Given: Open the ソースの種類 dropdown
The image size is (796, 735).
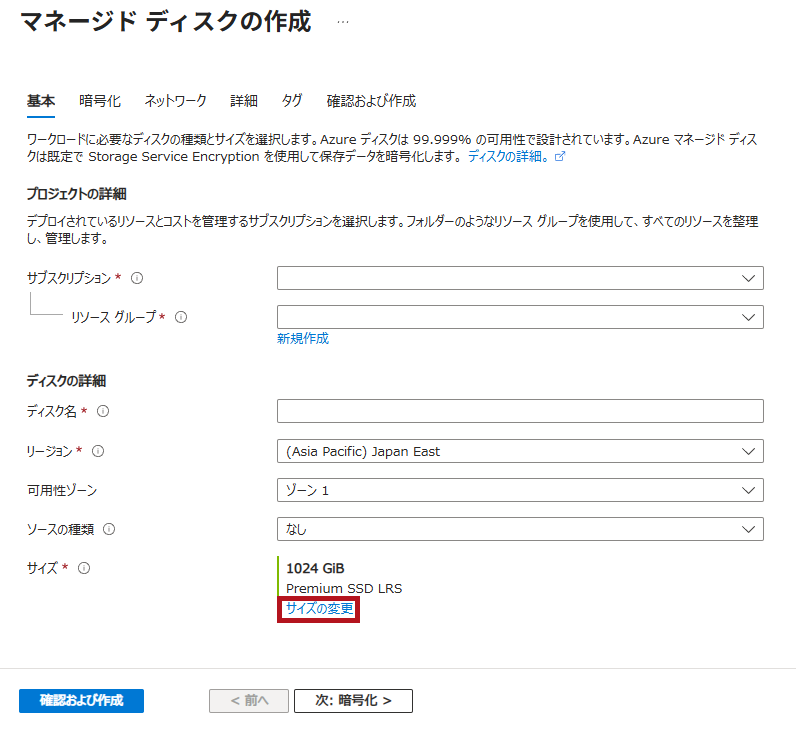Looking at the screenshot, I should [x=520, y=529].
